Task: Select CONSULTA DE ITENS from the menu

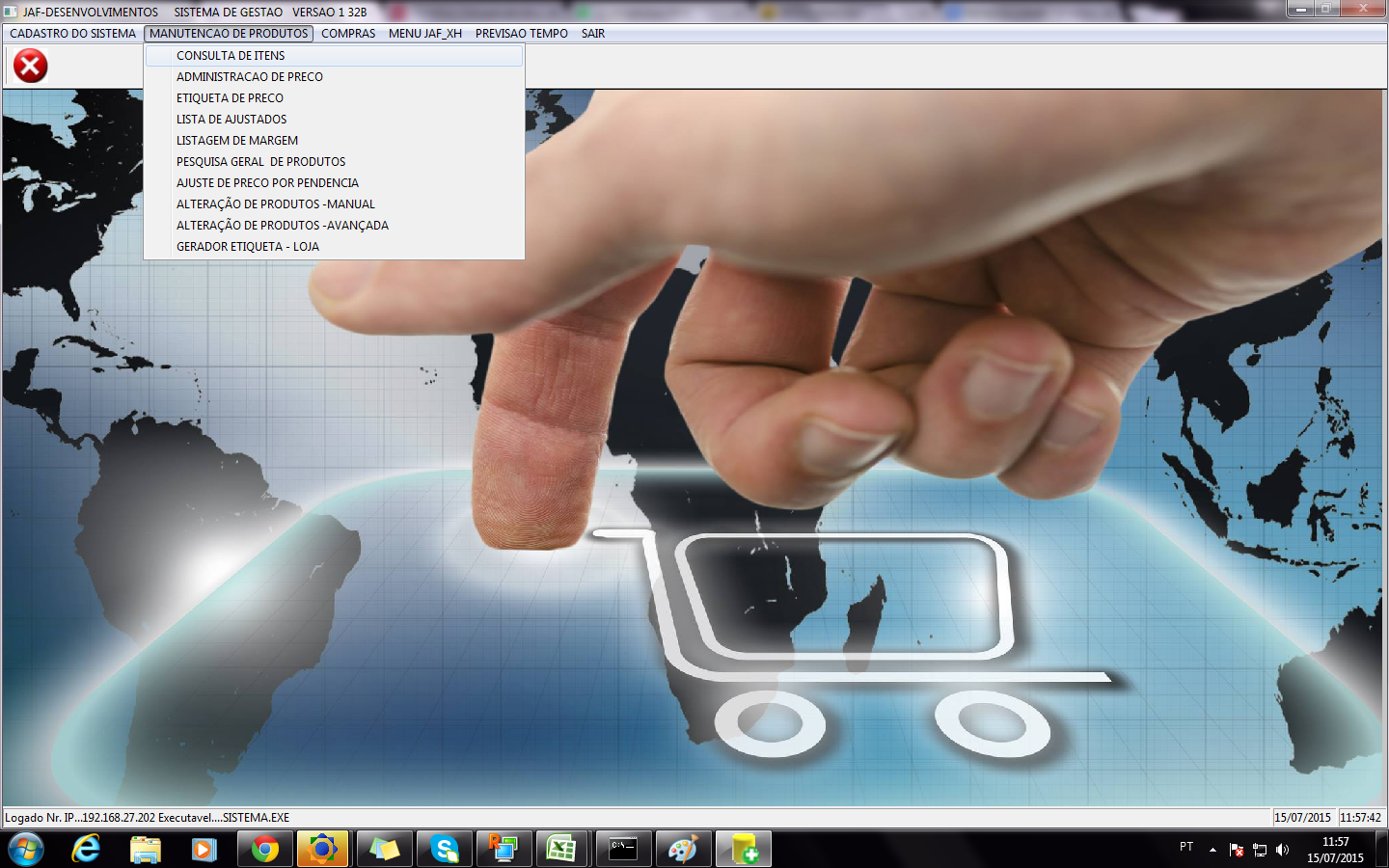Action: [x=334, y=56]
